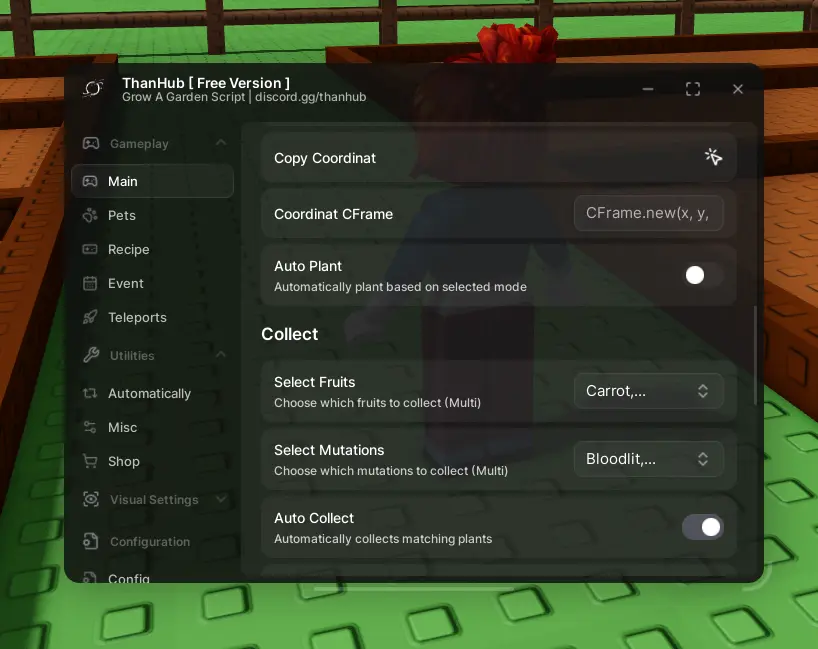Click the Recipe icon in sidebar
The image size is (818, 649).
(90, 249)
